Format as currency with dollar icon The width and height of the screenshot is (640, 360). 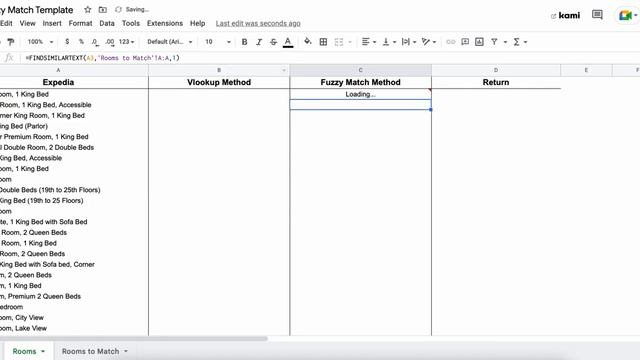pyautogui.click(x=67, y=42)
